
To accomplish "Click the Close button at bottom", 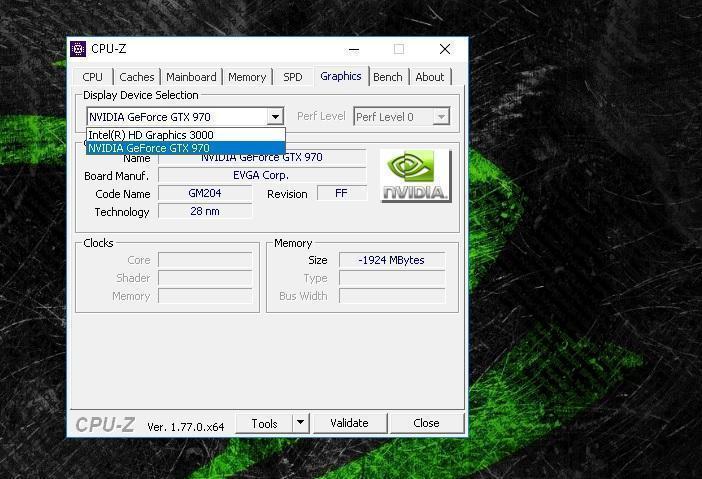I will [x=427, y=423].
